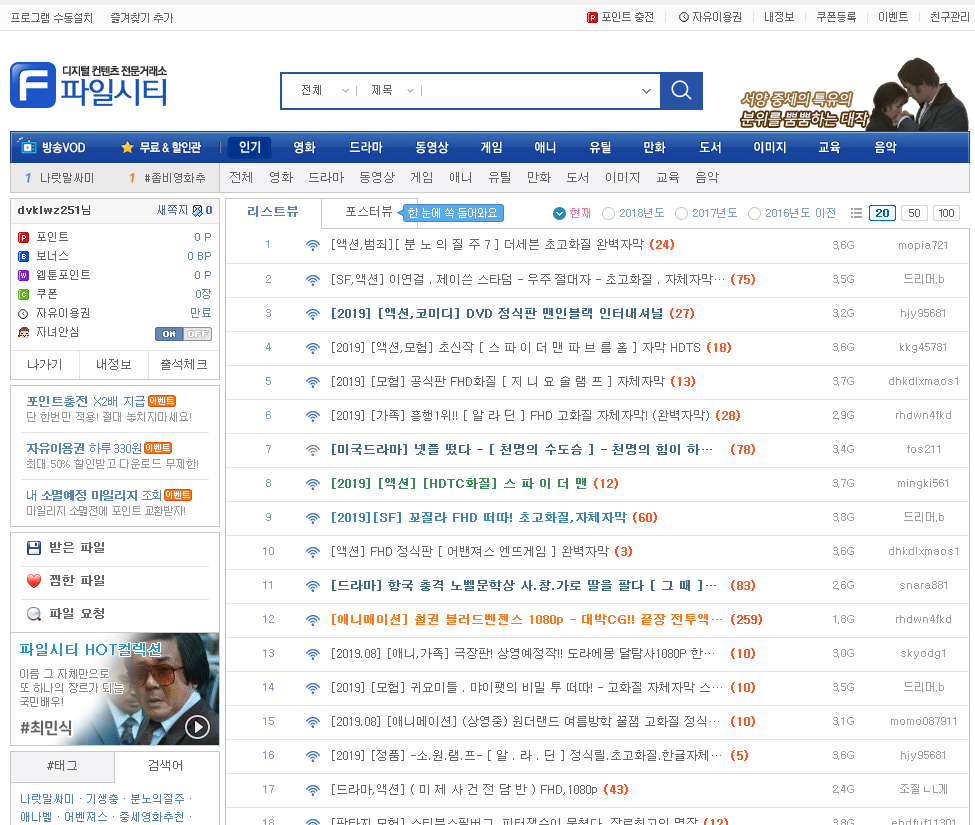Image resolution: width=975 pixels, height=825 pixels.
Task: Open the 음악 main menu item
Action: (x=885, y=147)
